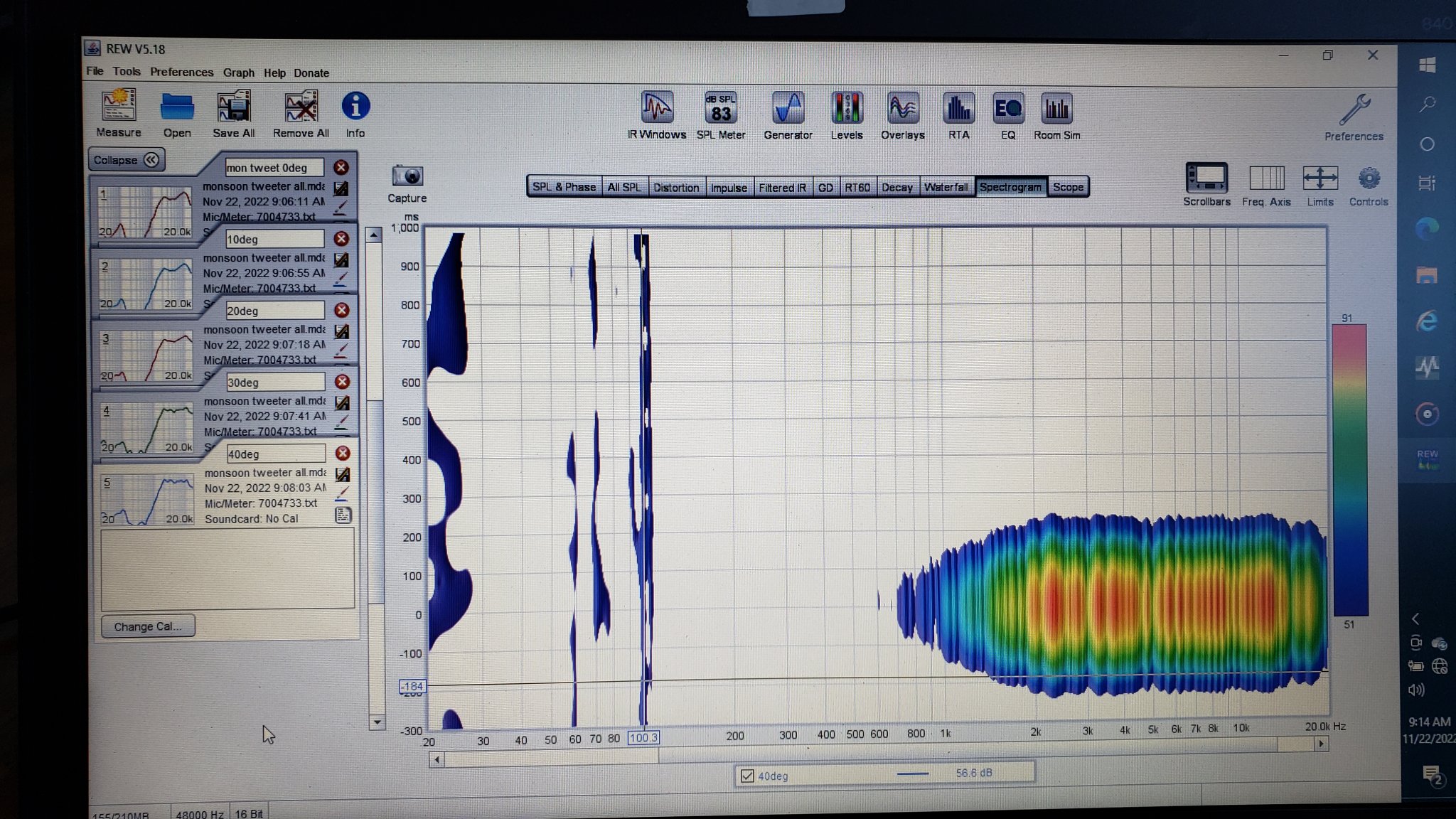Click vertical scrollbar up arrow beside graph
1456x819 pixels.
[x=374, y=235]
